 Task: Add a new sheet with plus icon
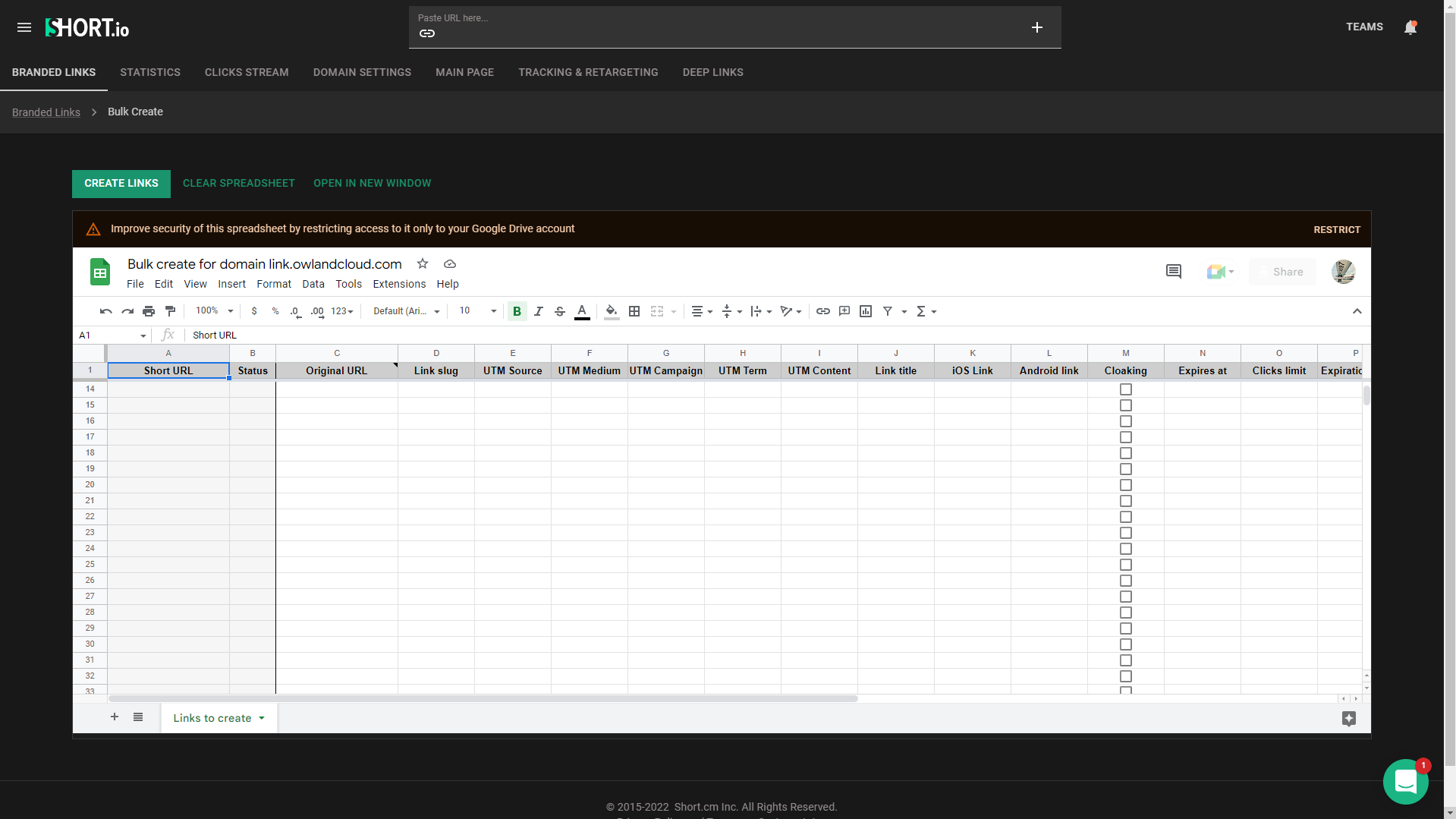click(115, 717)
